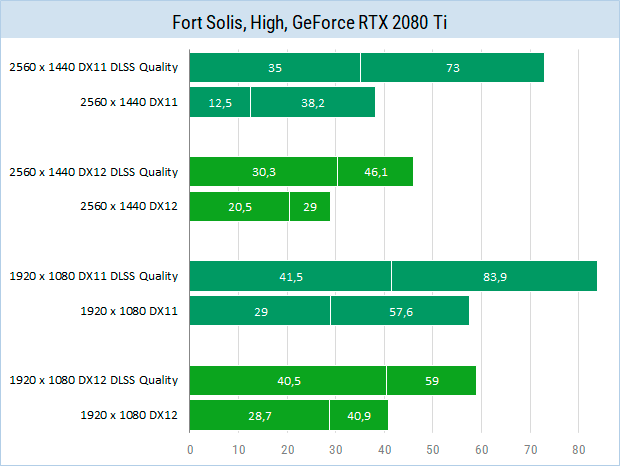The width and height of the screenshot is (620, 466).
Task: Select the bar segment showing 73
Action: pyautogui.click(x=452, y=68)
